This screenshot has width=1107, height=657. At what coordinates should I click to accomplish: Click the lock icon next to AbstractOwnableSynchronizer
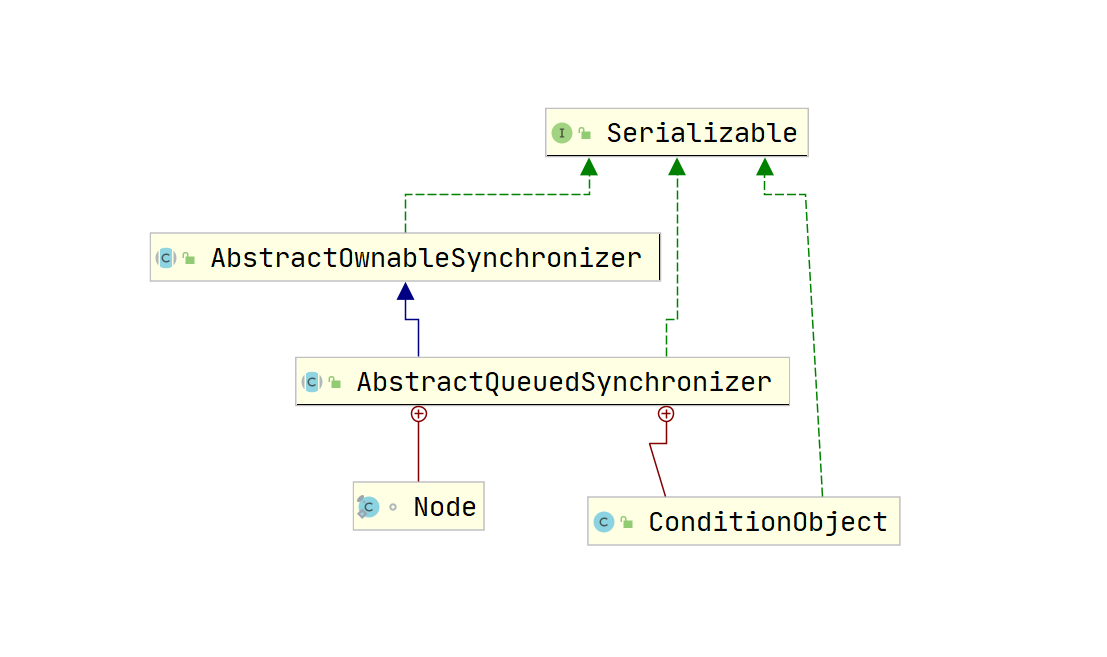189,258
